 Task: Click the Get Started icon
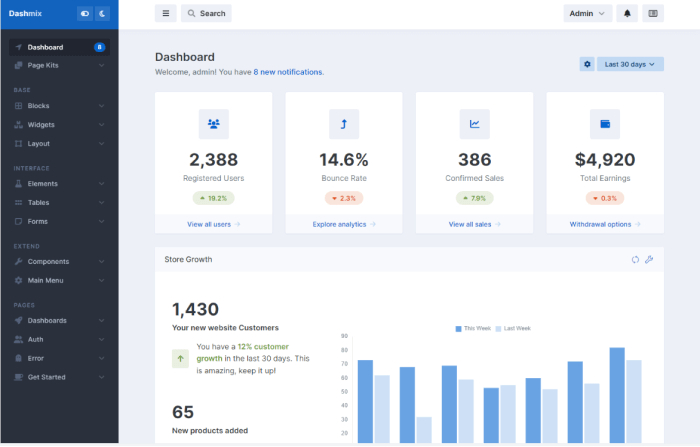18,377
